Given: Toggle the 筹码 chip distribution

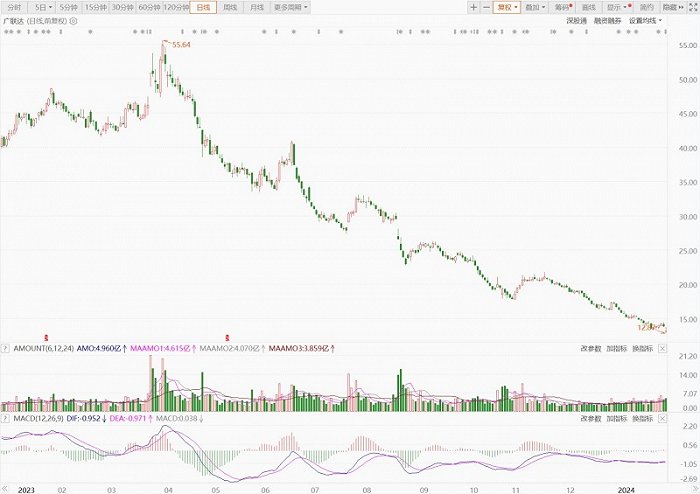Looking at the screenshot, I should 563,7.
